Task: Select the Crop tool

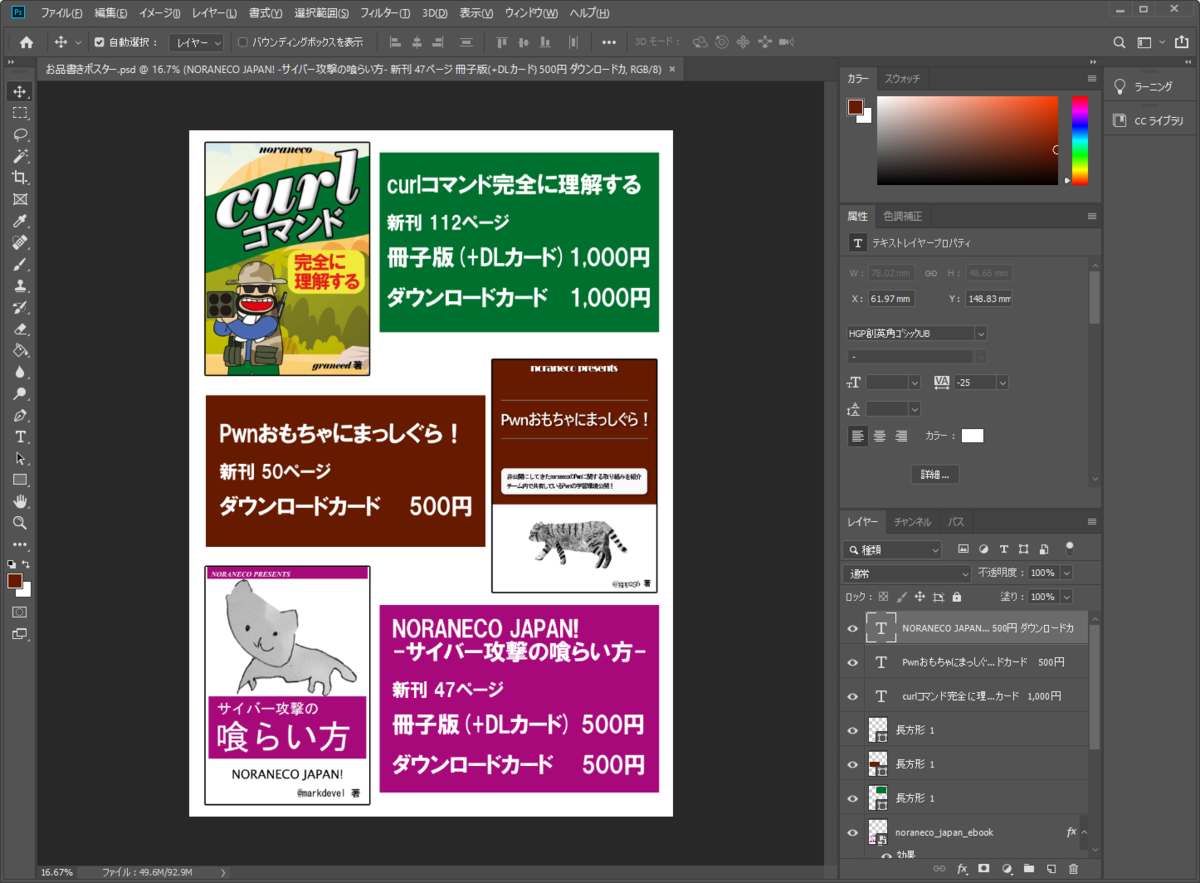Action: coord(20,178)
